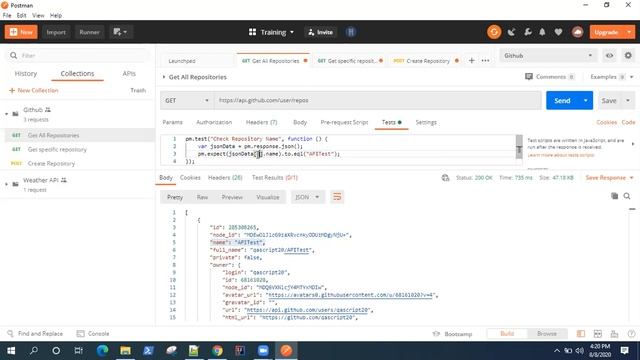Open the Test Results response tab
This screenshot has width=640, height=360.
pyautogui.click(x=275, y=178)
